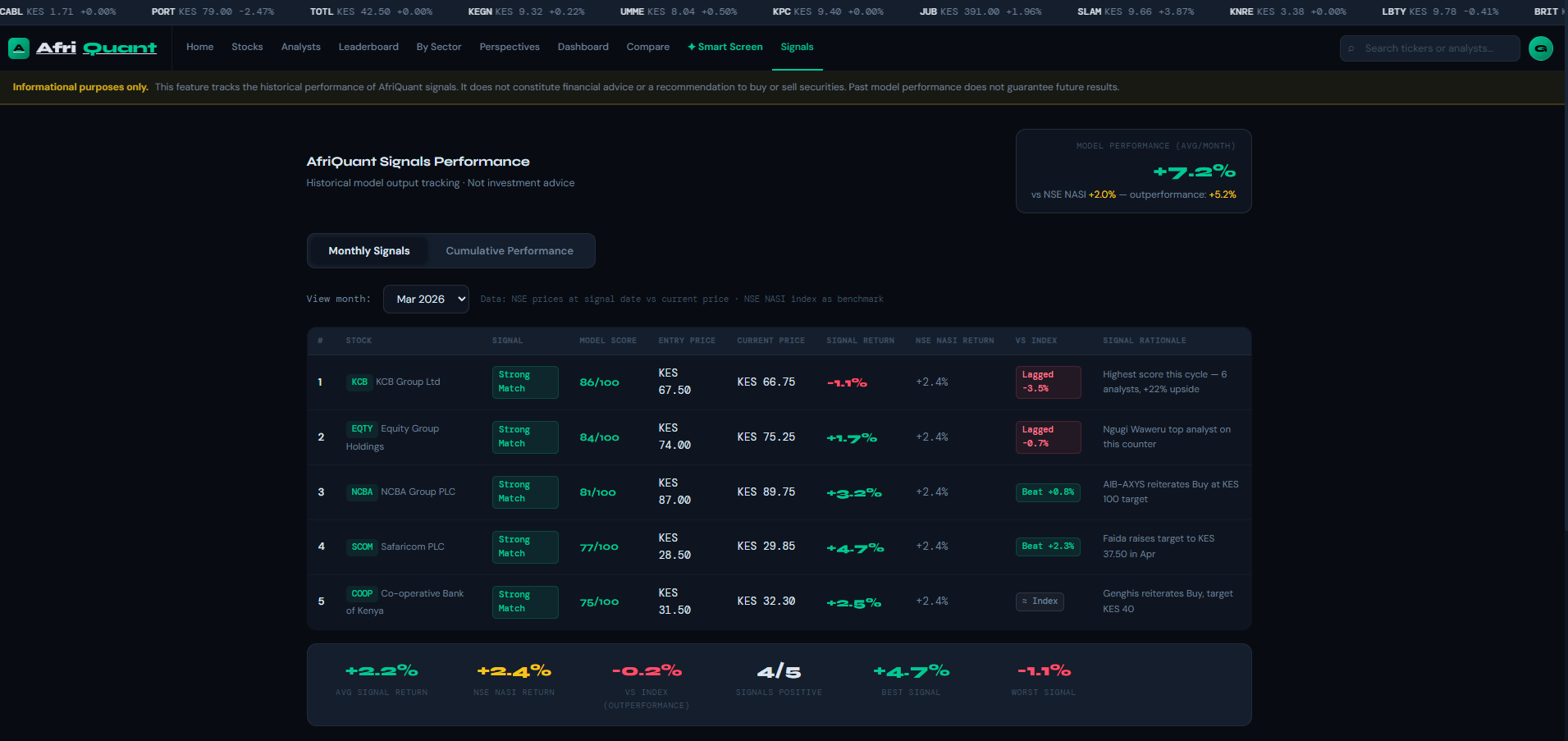Open the Perspectives page
1568x741 pixels.
tap(510, 47)
